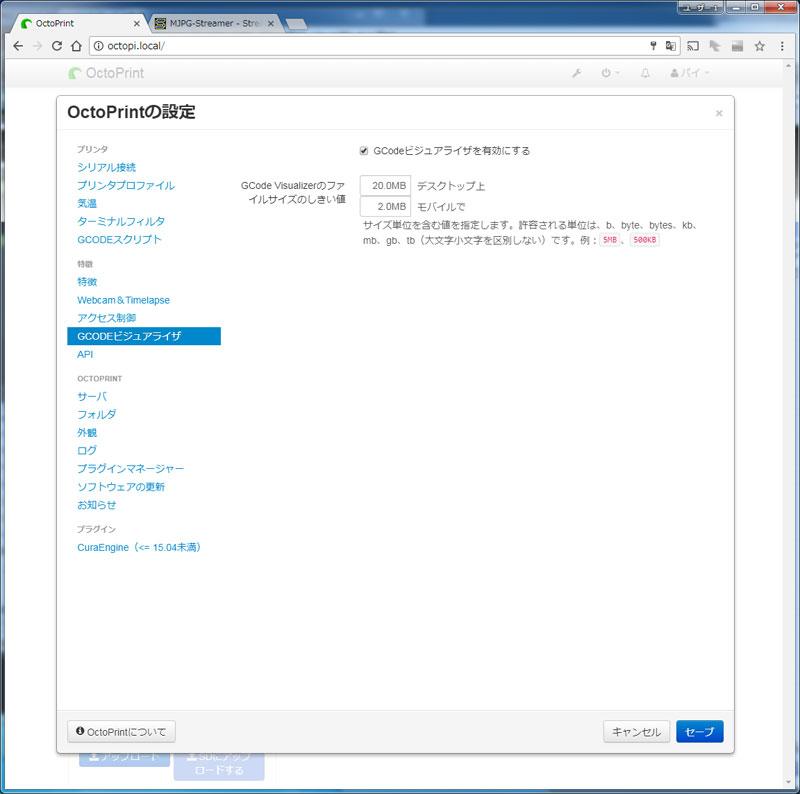Screen dimensions: 800x794
Task: Open ソフトウェアの更新 section
Action: tap(121, 487)
